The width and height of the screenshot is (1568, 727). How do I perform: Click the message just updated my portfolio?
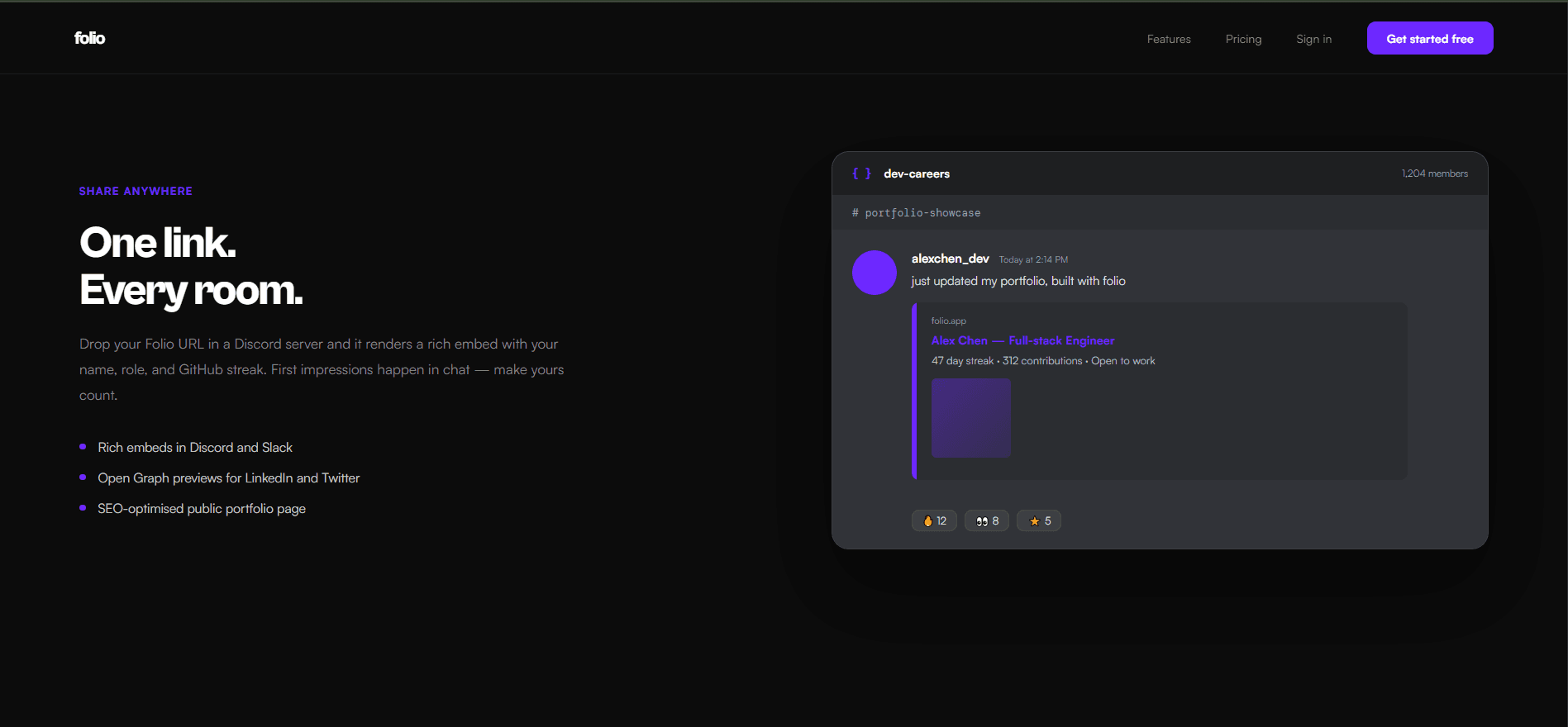(1018, 281)
